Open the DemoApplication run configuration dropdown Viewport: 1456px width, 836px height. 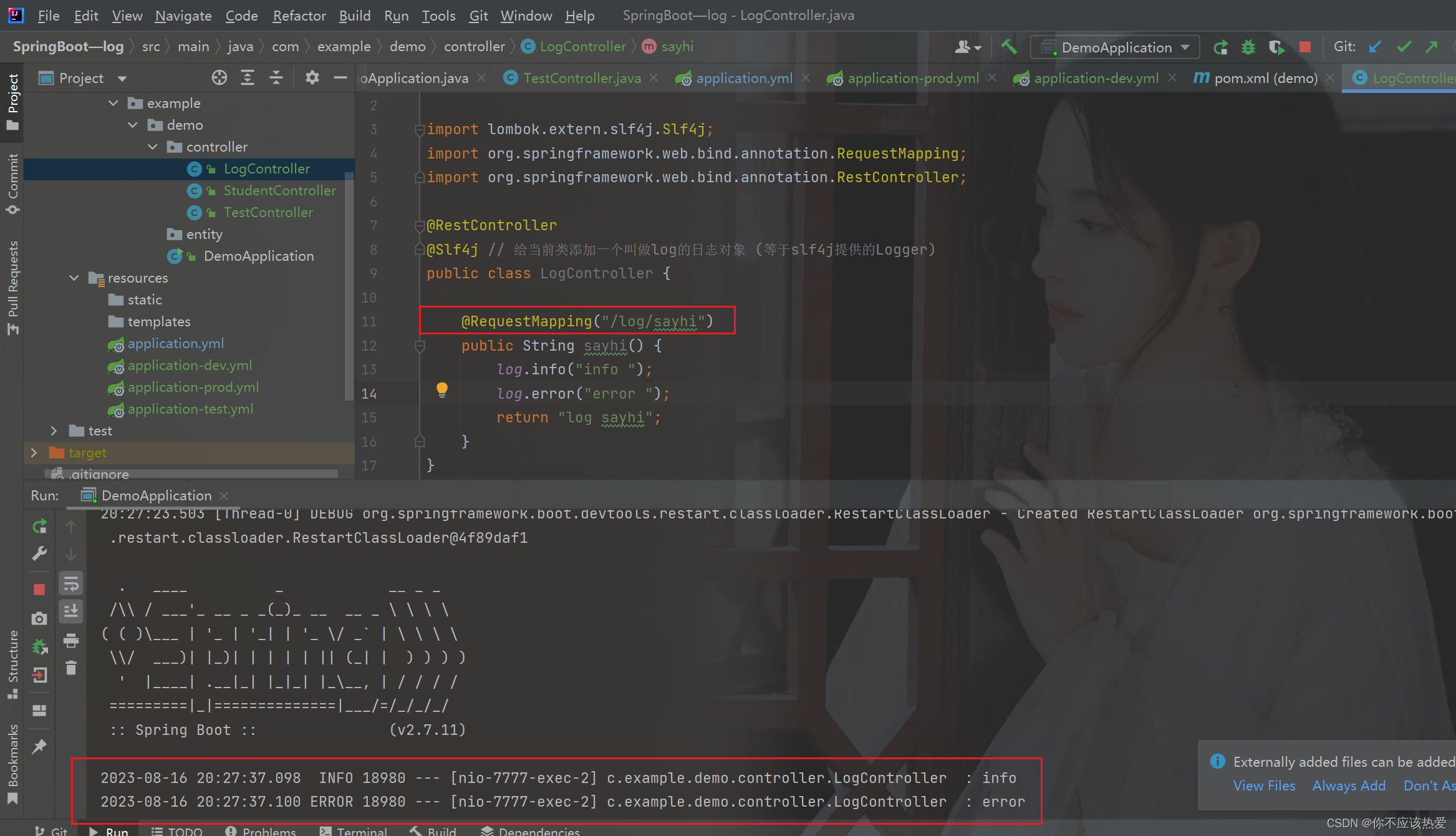click(x=1116, y=47)
